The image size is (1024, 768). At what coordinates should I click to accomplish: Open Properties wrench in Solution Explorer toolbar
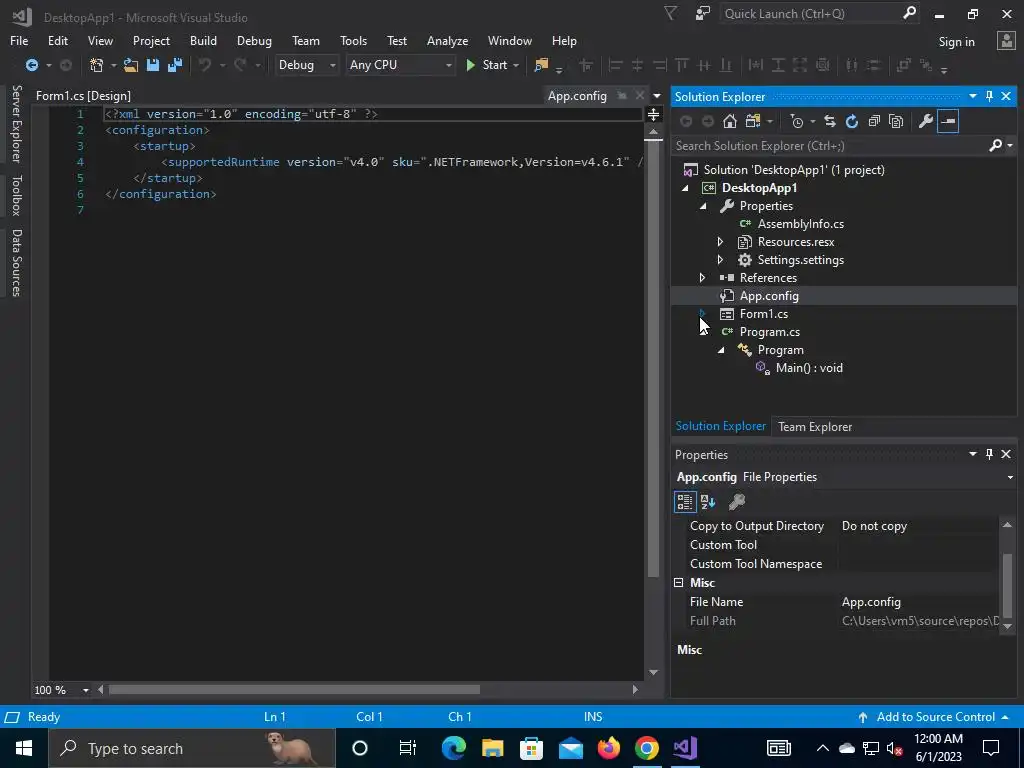pyautogui.click(x=925, y=121)
